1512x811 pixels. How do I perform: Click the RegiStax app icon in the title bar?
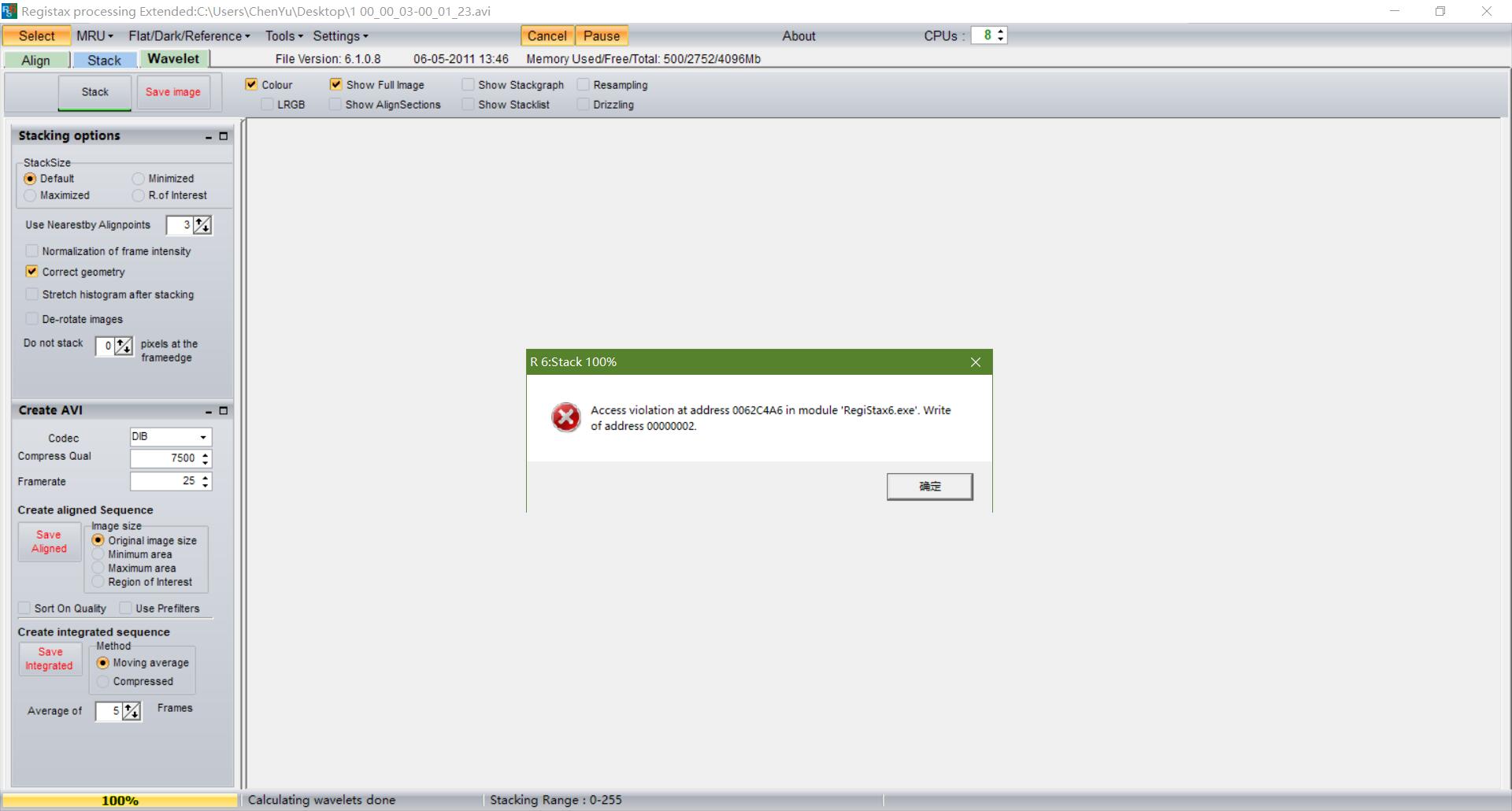(x=9, y=11)
